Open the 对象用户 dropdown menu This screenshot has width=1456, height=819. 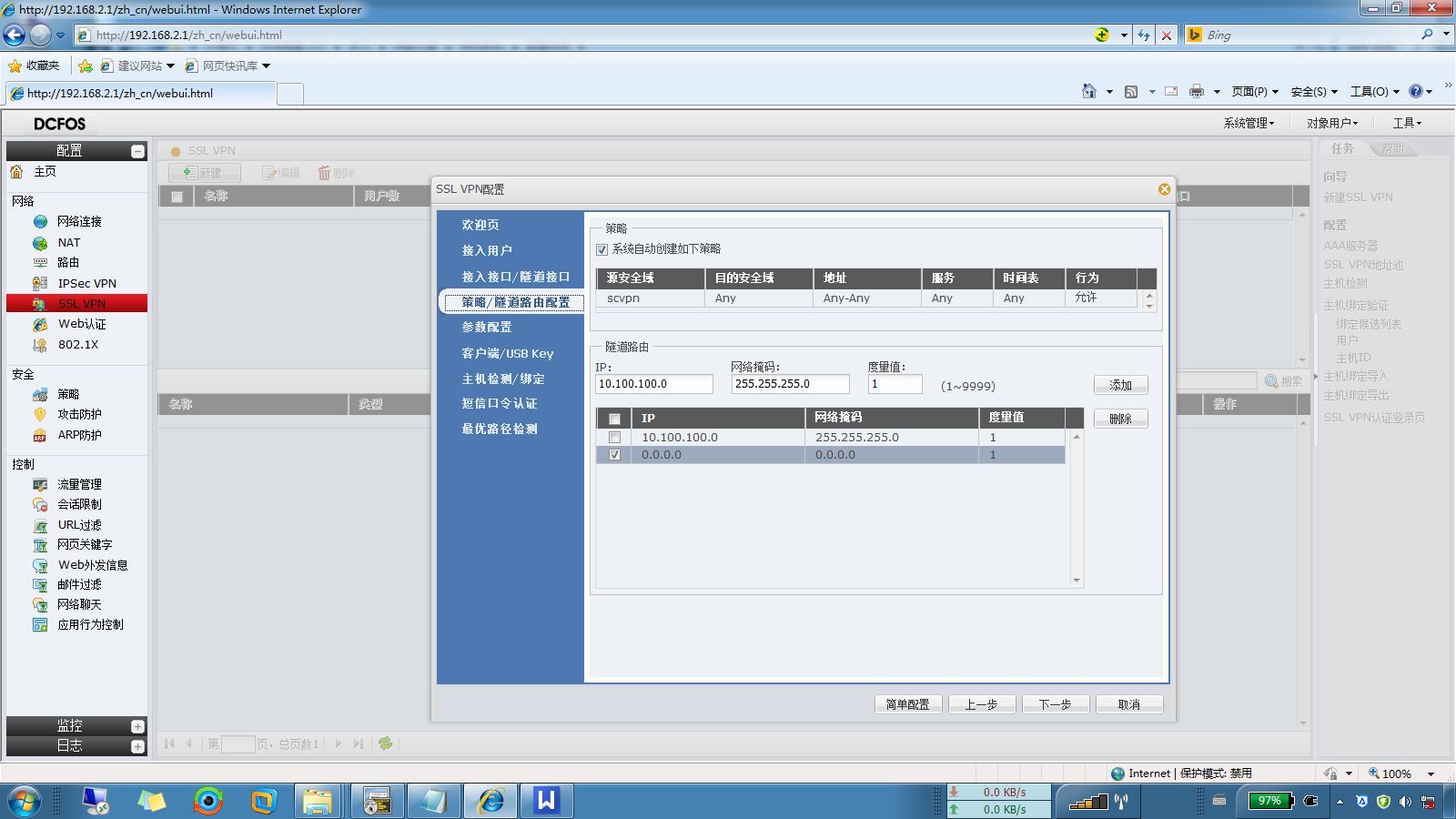coord(1332,123)
